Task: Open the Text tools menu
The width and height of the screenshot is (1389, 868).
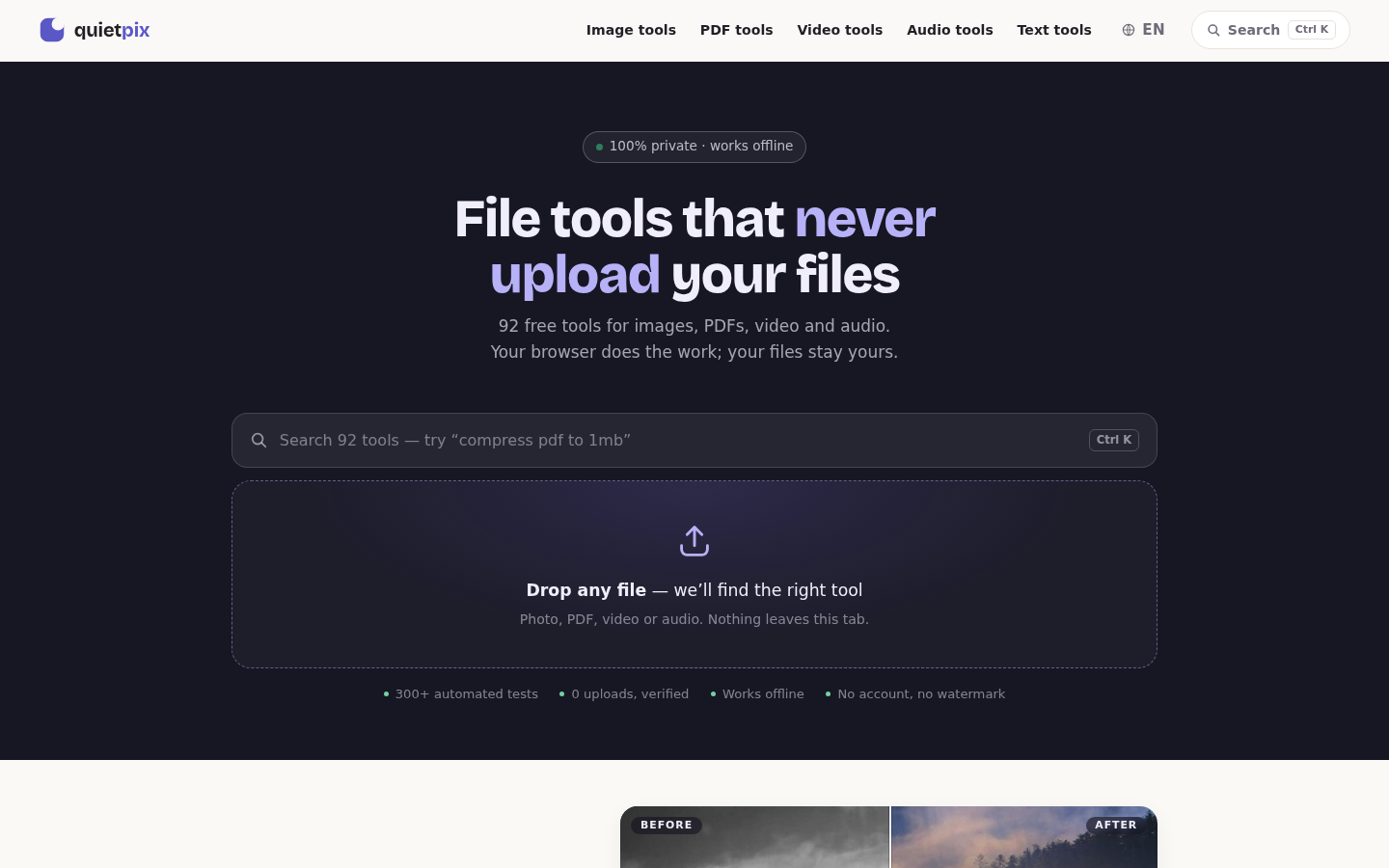Action: 1053,30
